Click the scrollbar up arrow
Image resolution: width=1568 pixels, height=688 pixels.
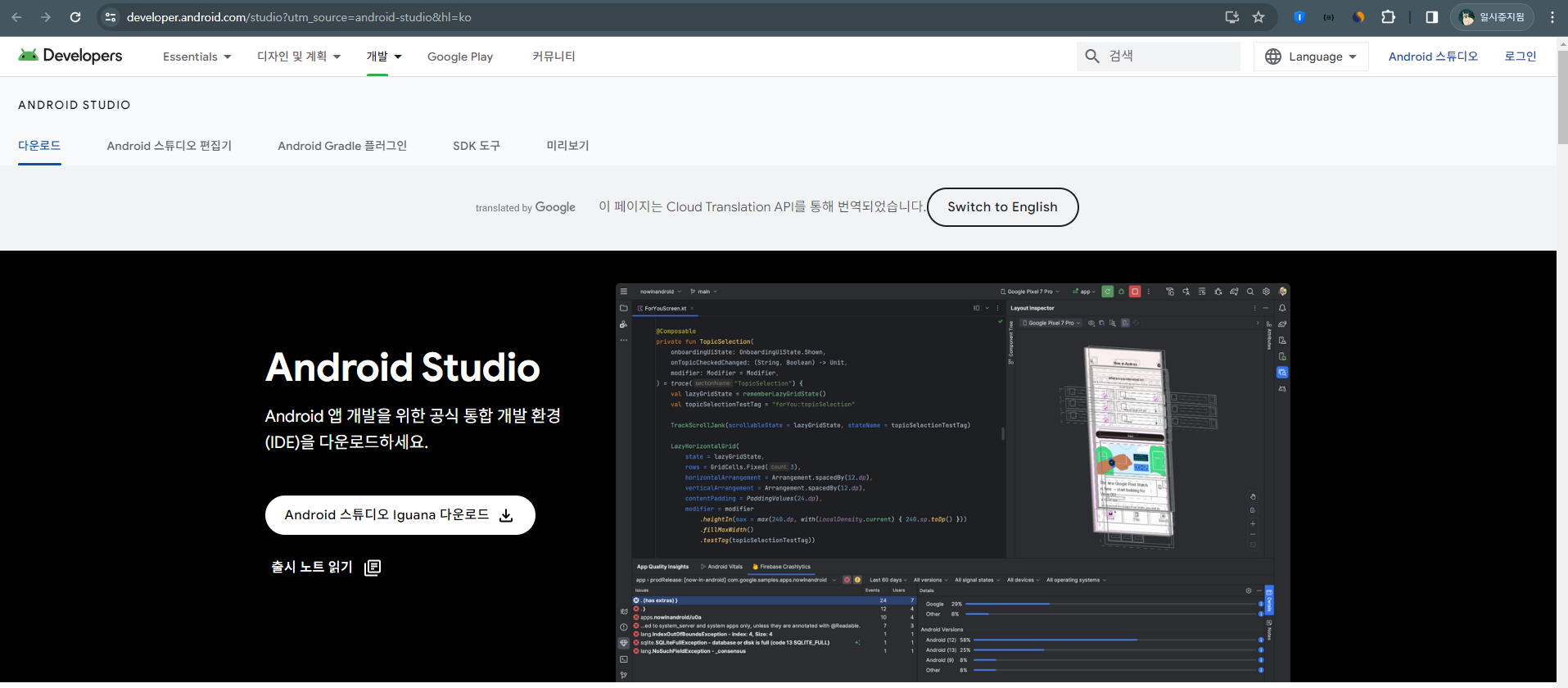click(1562, 43)
